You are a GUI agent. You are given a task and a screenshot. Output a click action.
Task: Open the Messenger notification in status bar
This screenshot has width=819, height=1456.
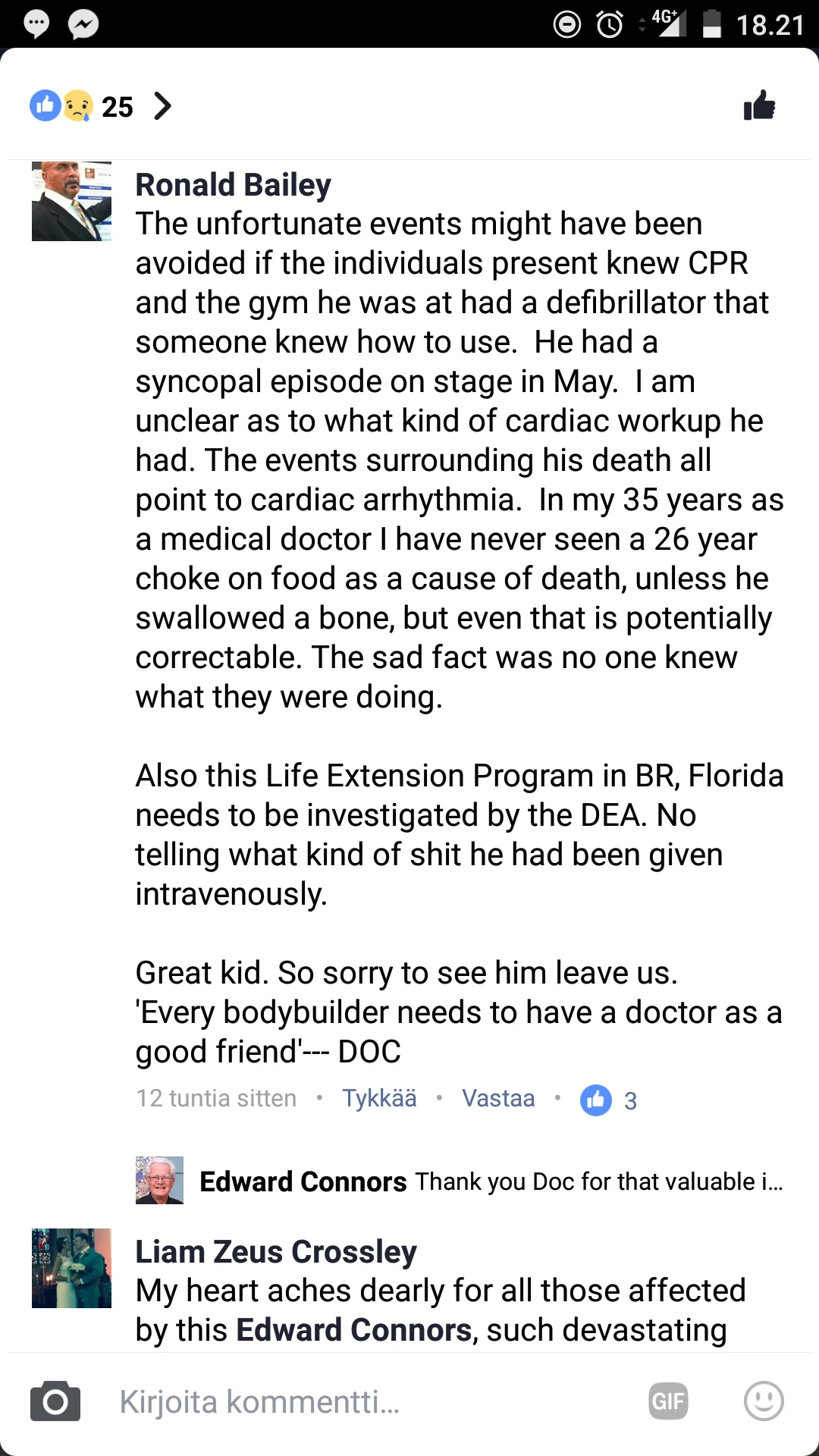(83, 25)
